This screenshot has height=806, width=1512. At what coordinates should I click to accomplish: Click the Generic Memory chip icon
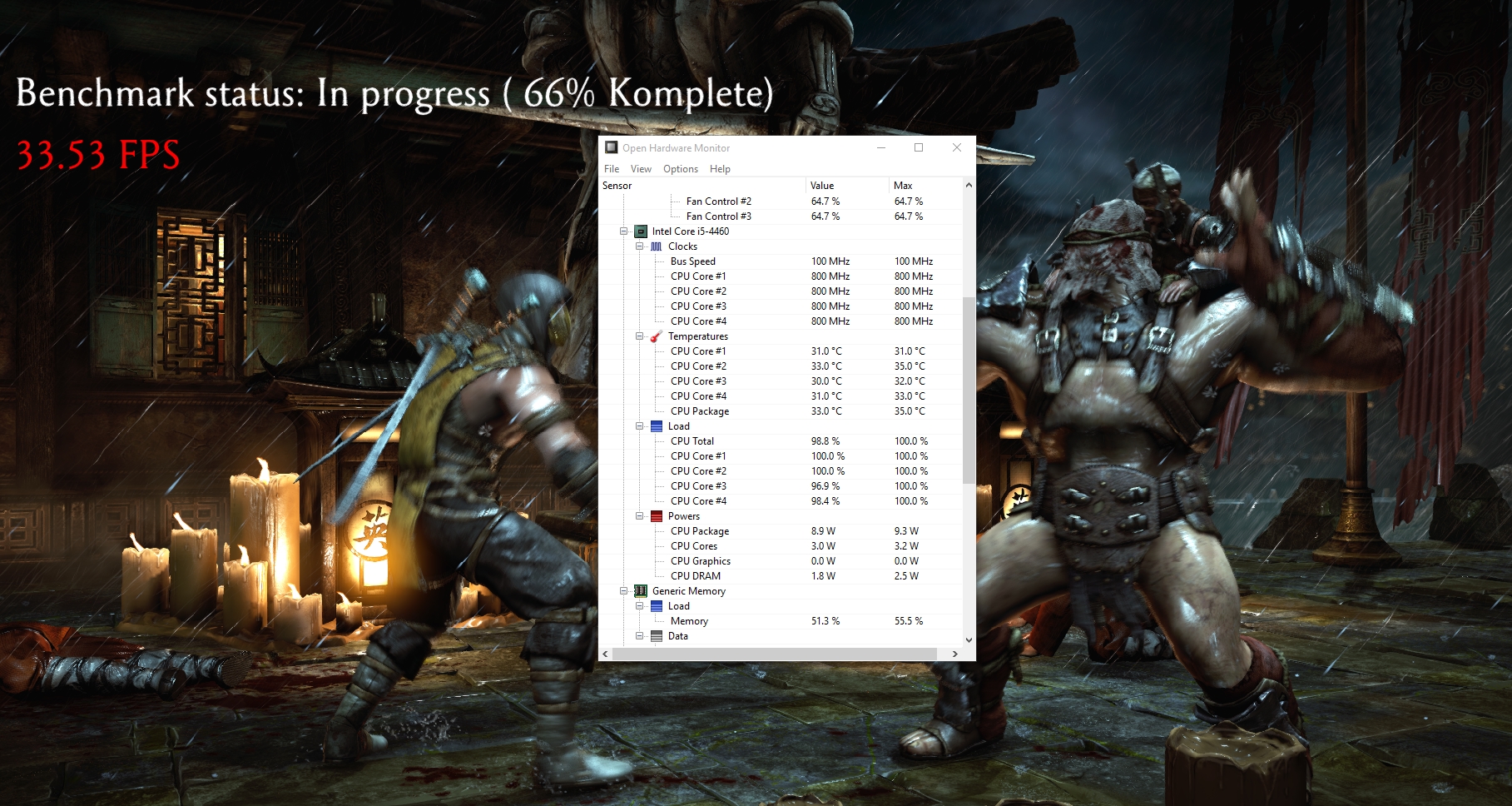[x=641, y=591]
